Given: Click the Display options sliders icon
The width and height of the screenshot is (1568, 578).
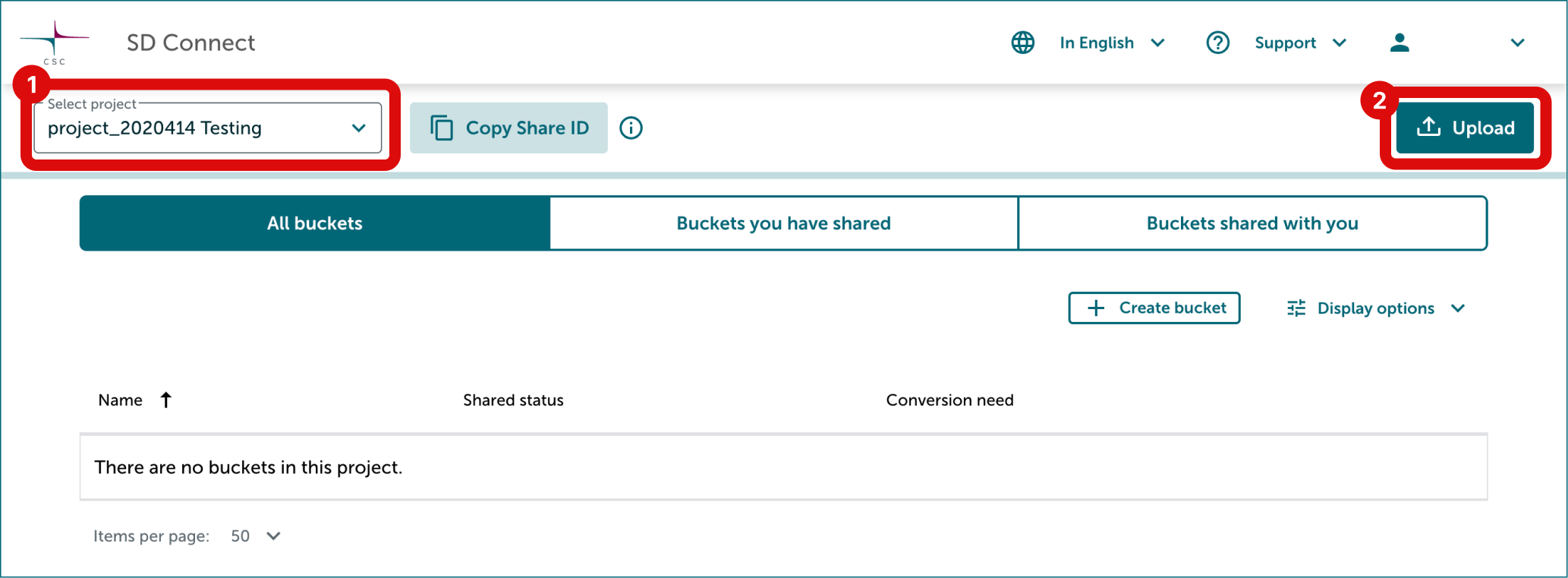Looking at the screenshot, I should (1296, 308).
